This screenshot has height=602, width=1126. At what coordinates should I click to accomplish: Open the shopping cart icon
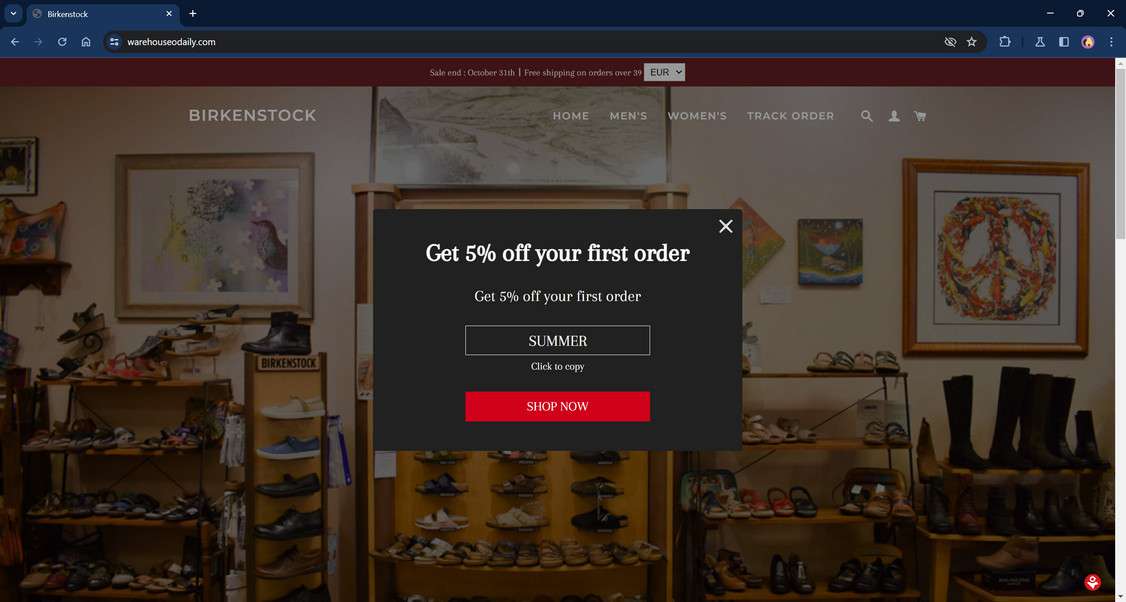(x=919, y=116)
